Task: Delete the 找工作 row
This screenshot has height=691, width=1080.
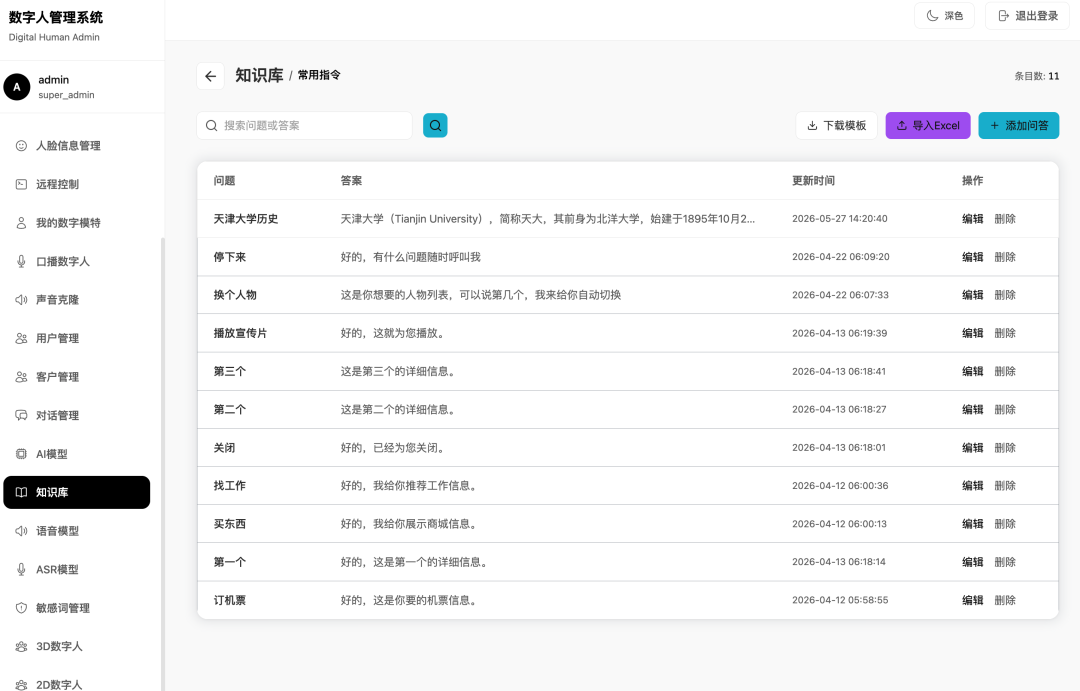Action: coord(1005,486)
